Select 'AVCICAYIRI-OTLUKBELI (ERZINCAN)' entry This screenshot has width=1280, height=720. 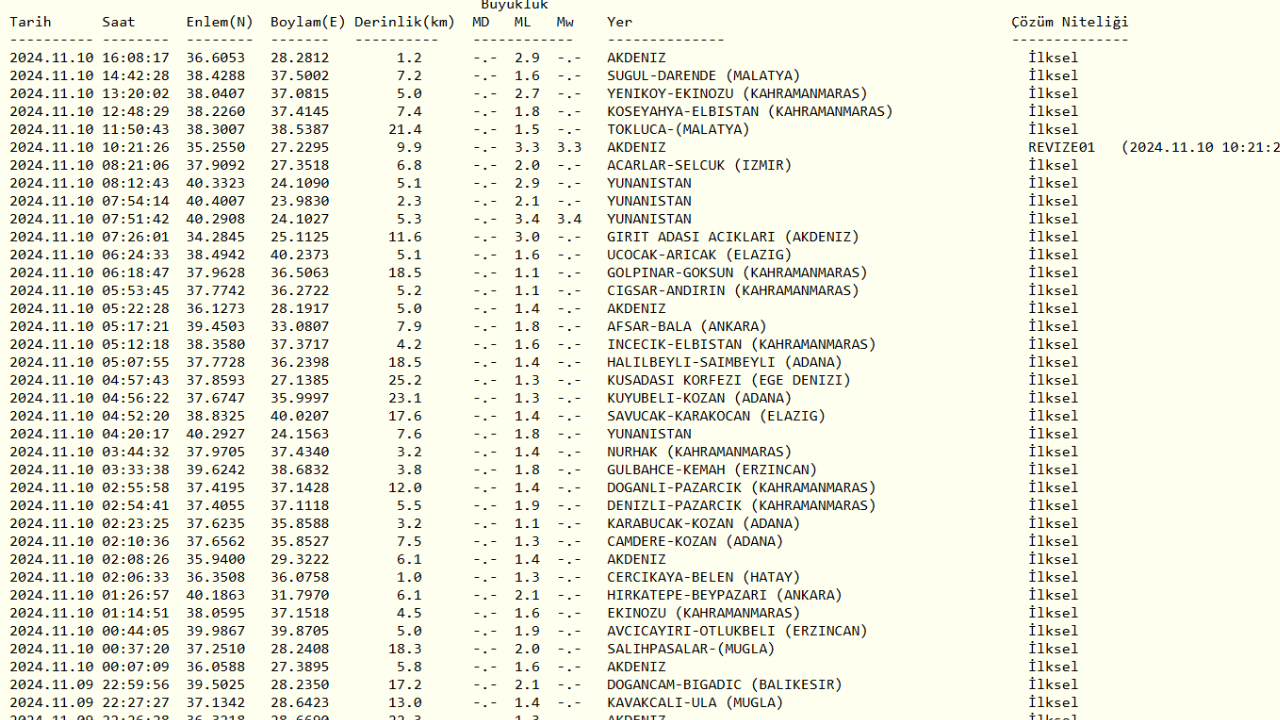coord(737,632)
